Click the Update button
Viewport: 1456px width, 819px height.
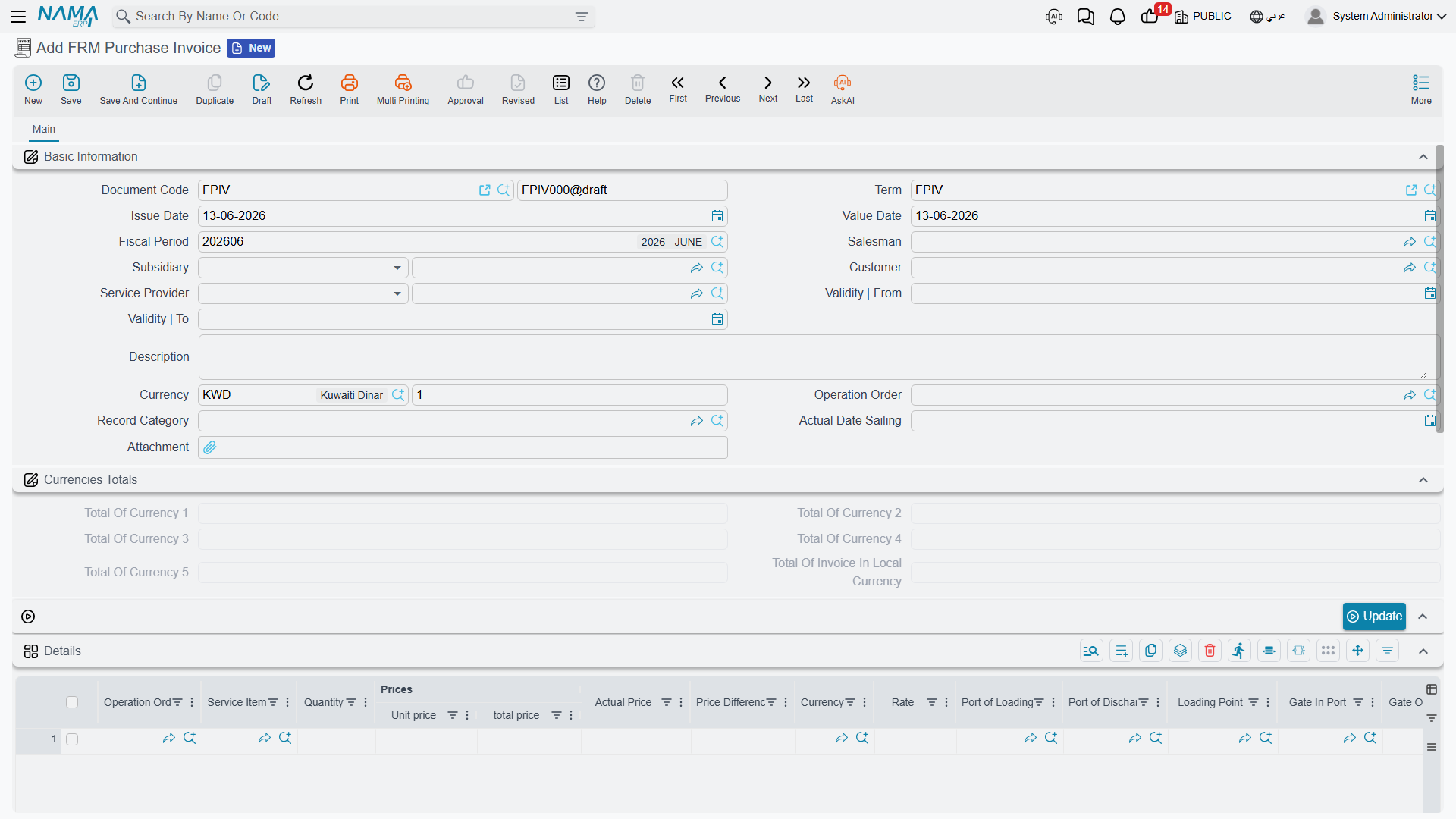tap(1374, 617)
